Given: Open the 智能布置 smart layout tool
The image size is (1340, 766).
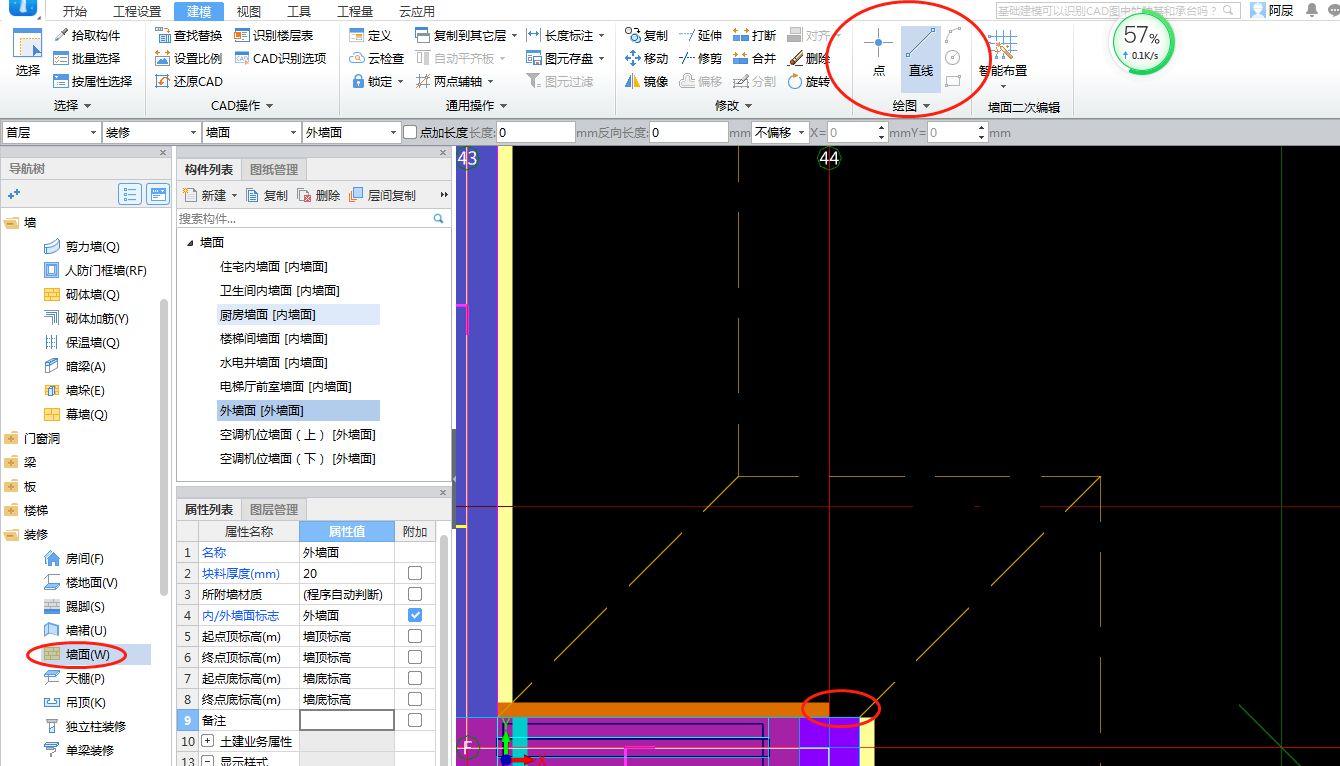Looking at the screenshot, I should (x=1002, y=56).
